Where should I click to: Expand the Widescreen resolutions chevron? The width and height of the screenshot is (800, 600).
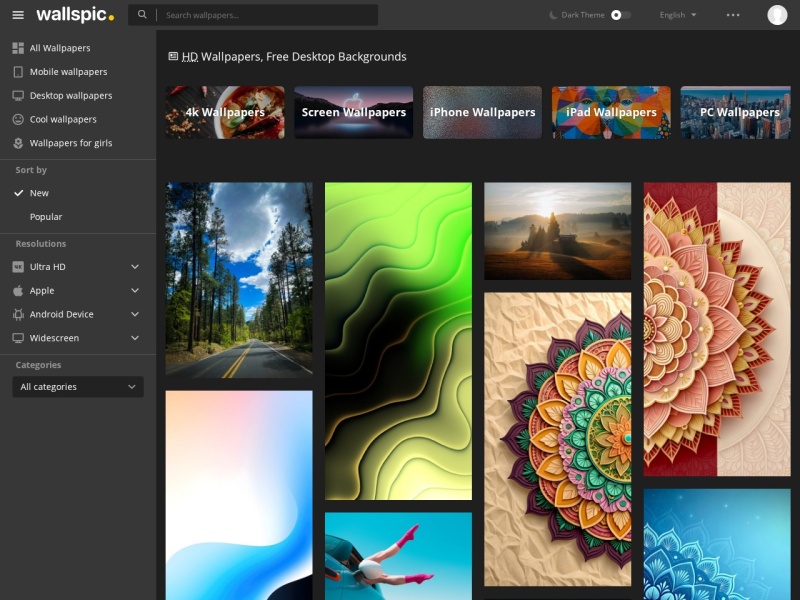point(135,338)
